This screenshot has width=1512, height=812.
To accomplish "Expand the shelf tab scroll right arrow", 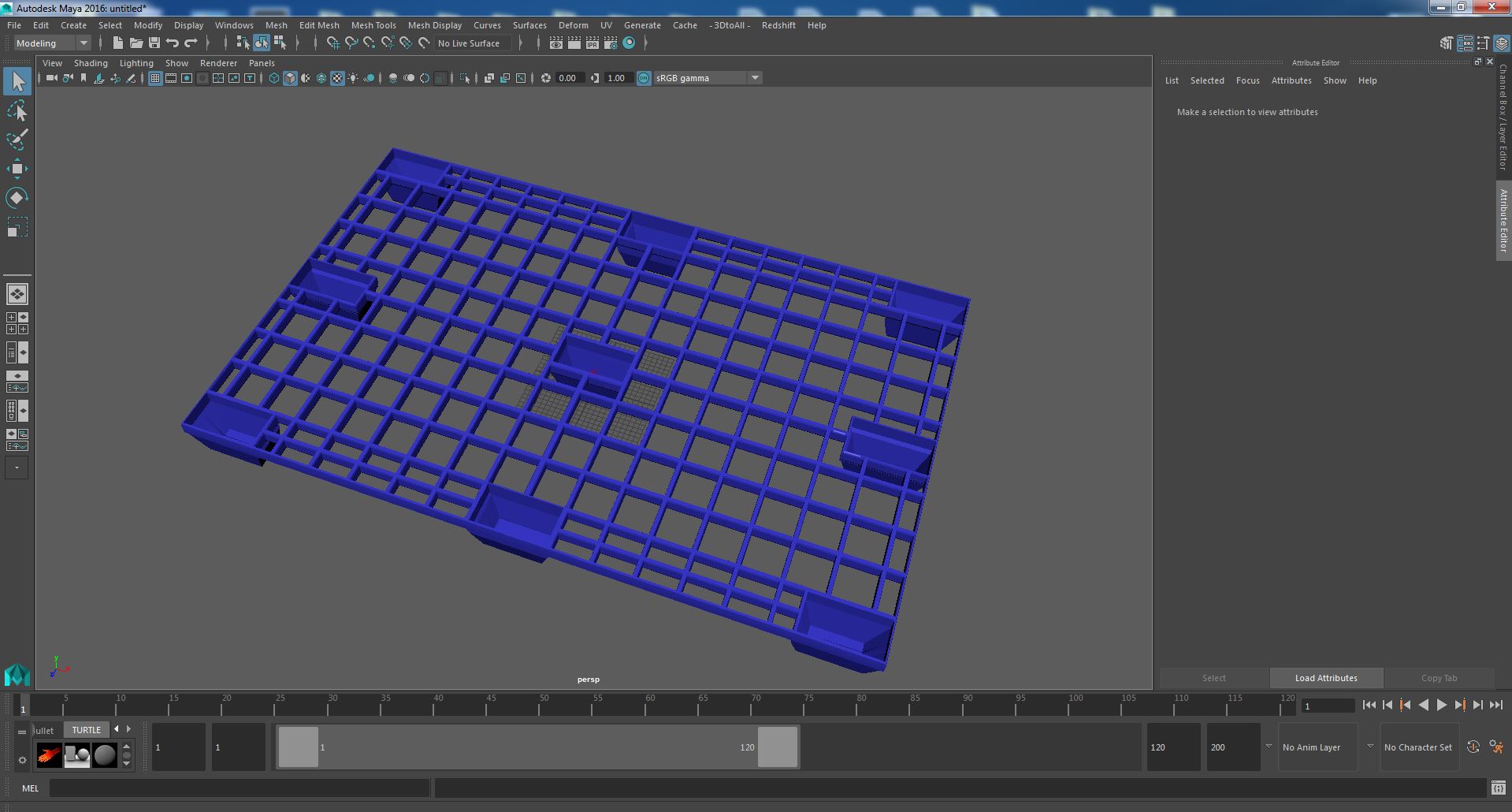I will (129, 729).
